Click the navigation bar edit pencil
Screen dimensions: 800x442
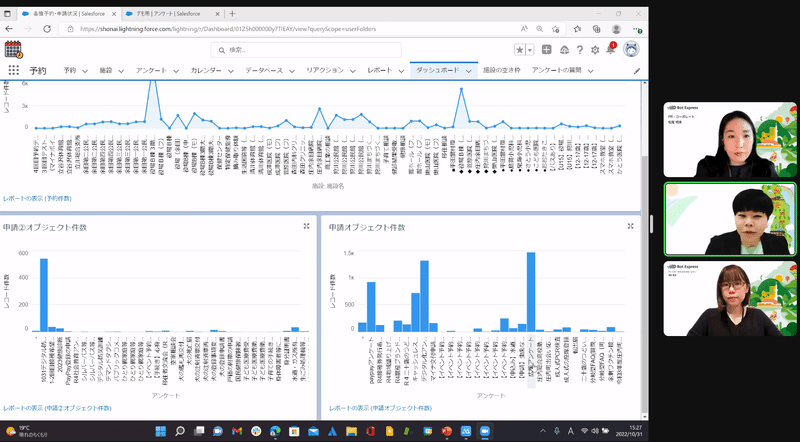coord(637,71)
